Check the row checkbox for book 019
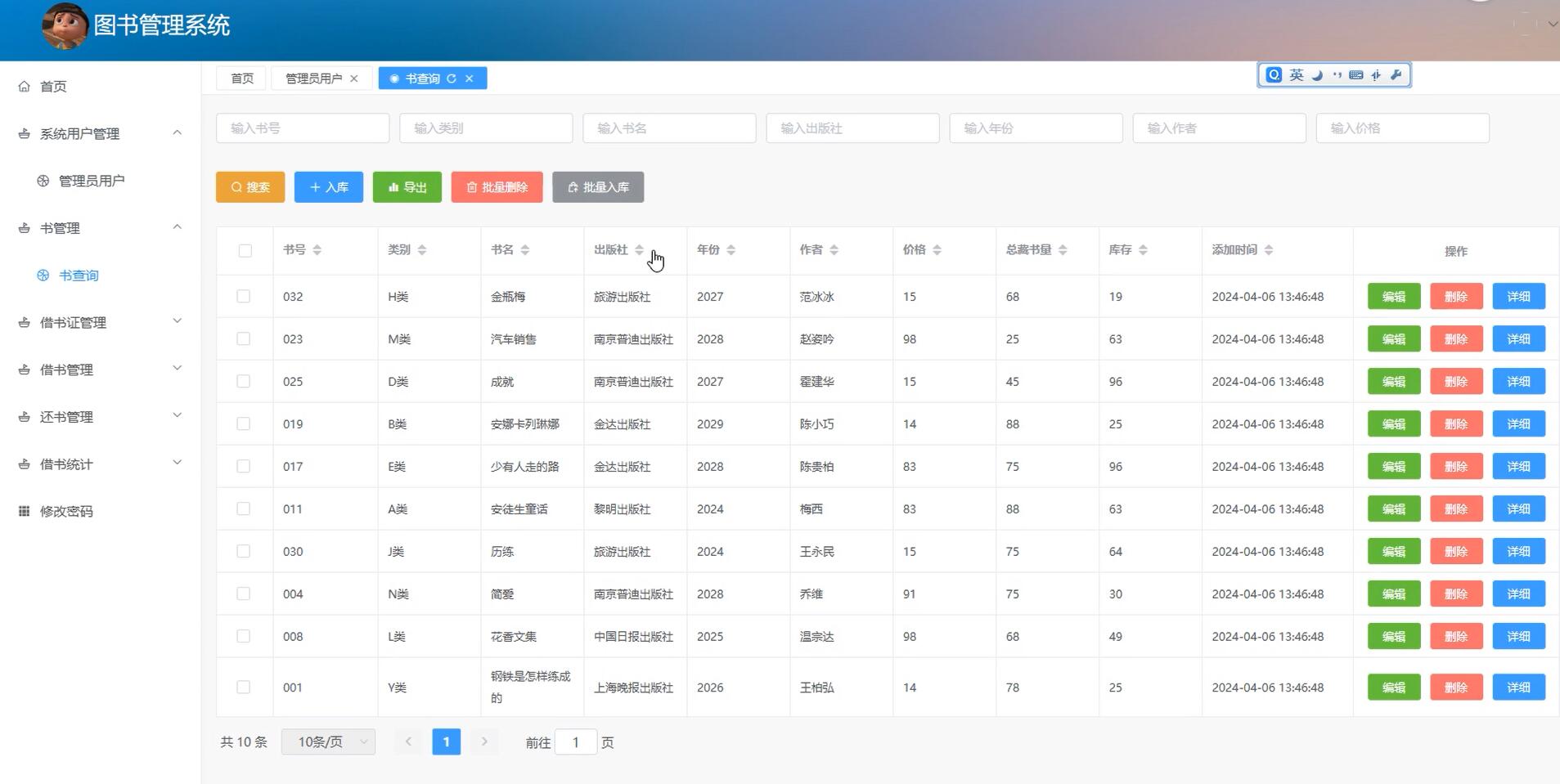This screenshot has height=784, width=1560. [x=243, y=423]
